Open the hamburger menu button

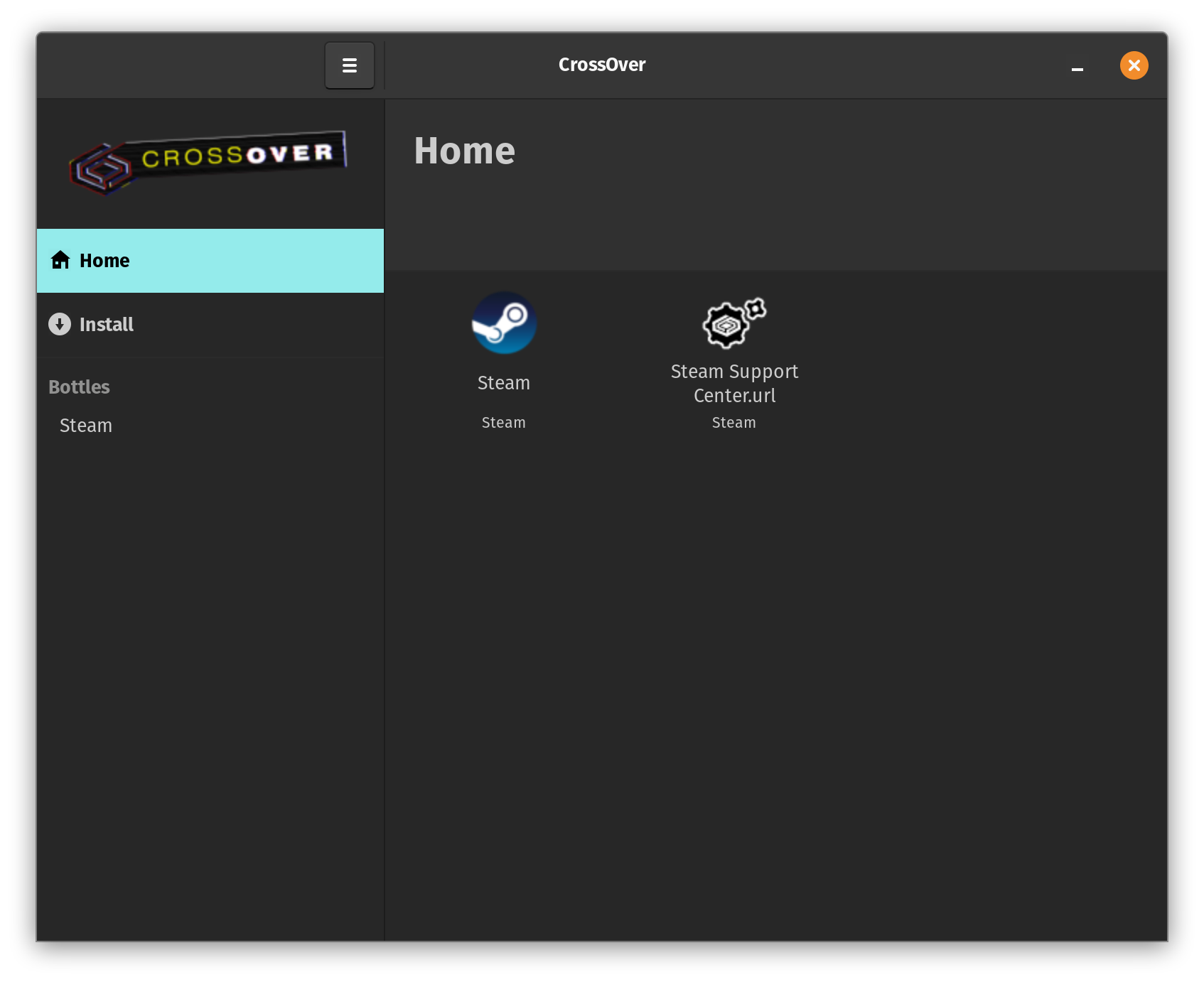(349, 65)
